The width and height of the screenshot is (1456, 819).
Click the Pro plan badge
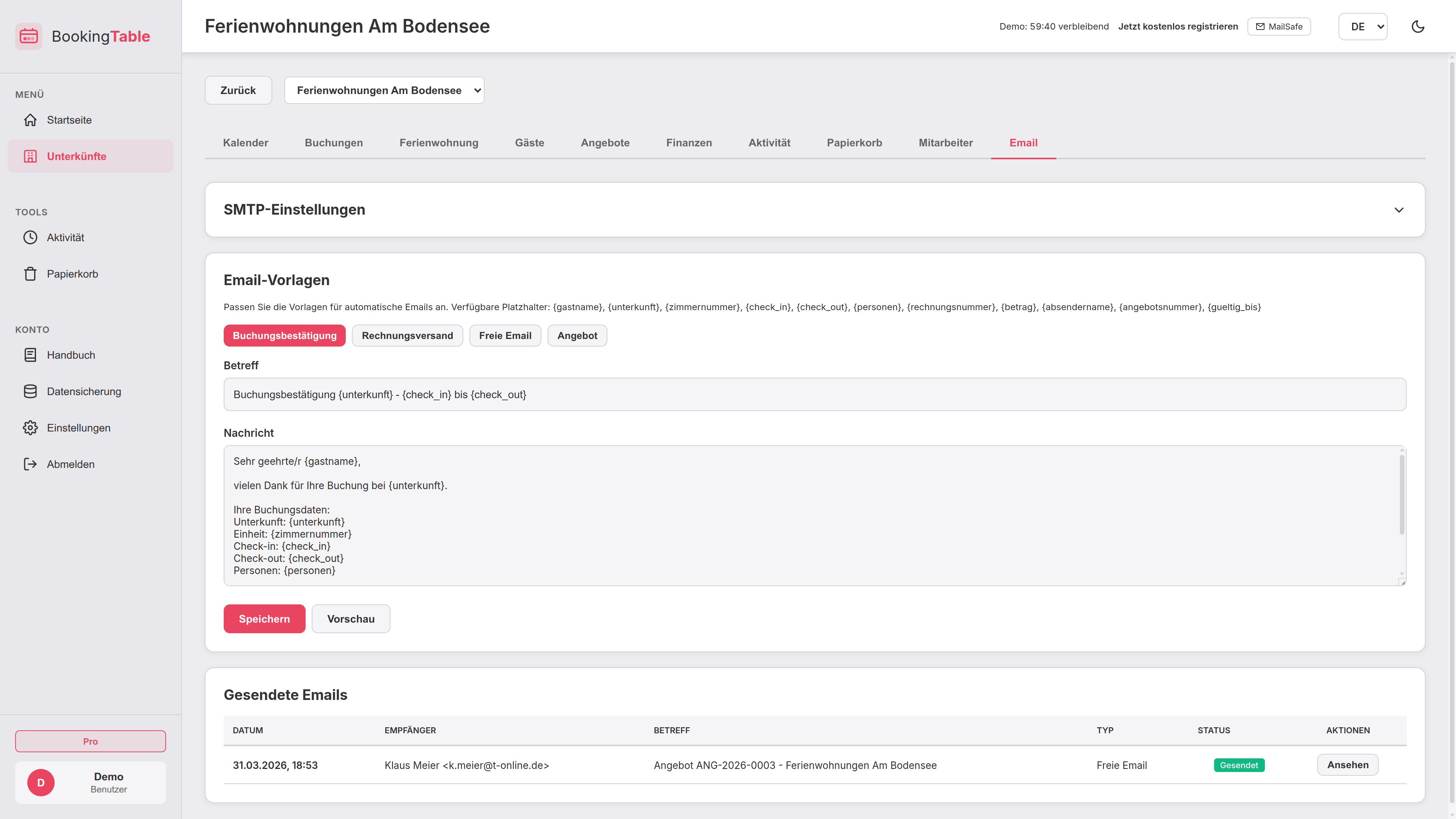click(91, 742)
